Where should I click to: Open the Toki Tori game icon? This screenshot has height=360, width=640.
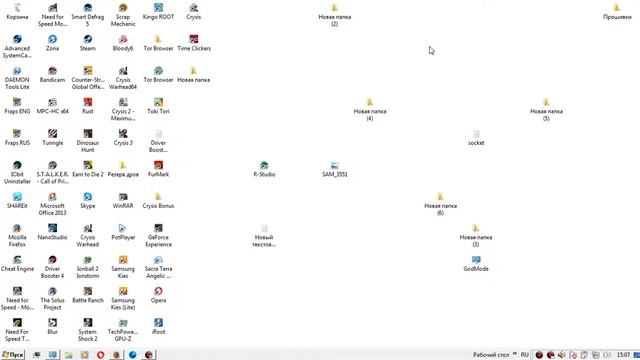(x=158, y=106)
